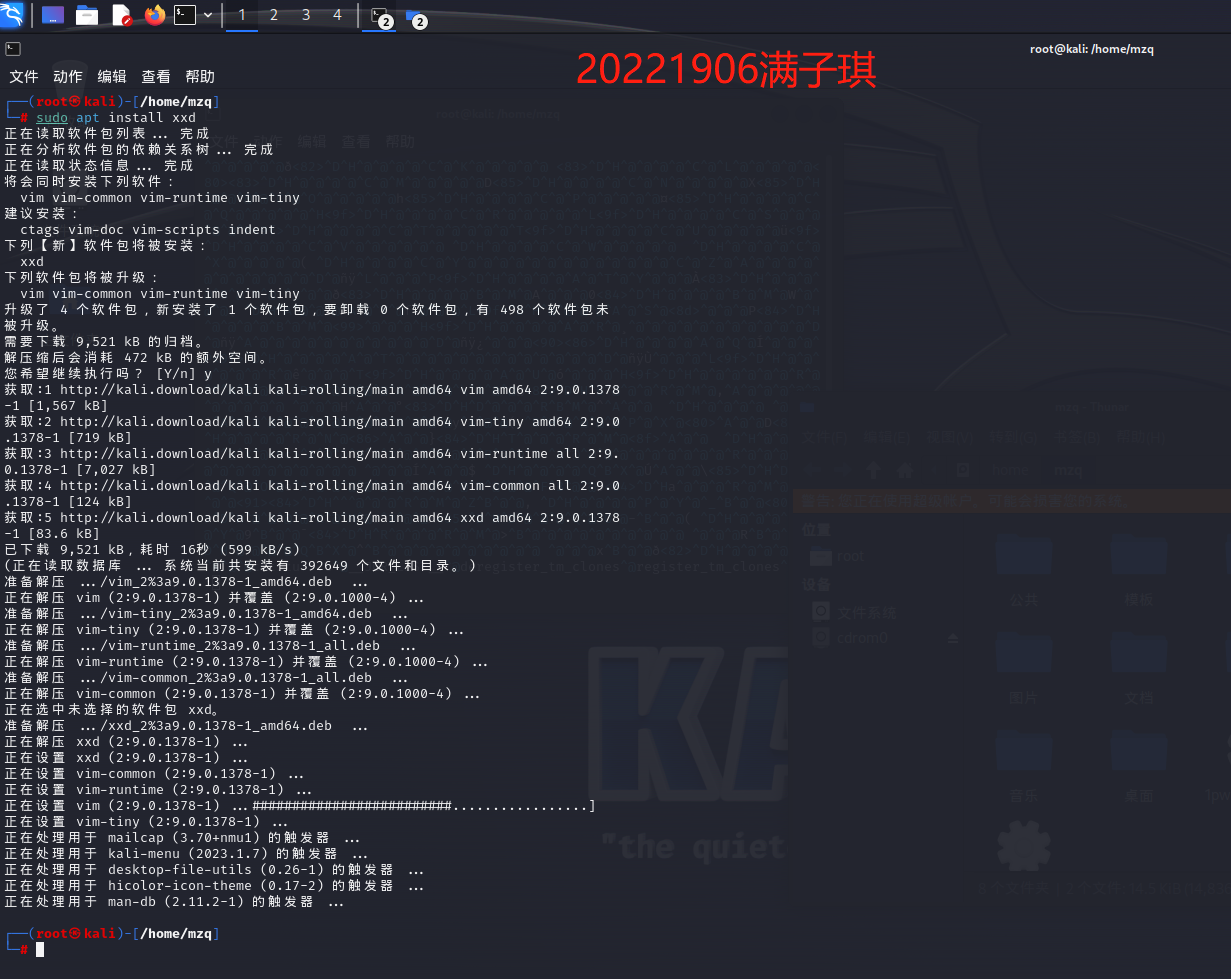Click the terminal cursor at the last prompt
Viewport: 1231px width, 979px height.
40,949
